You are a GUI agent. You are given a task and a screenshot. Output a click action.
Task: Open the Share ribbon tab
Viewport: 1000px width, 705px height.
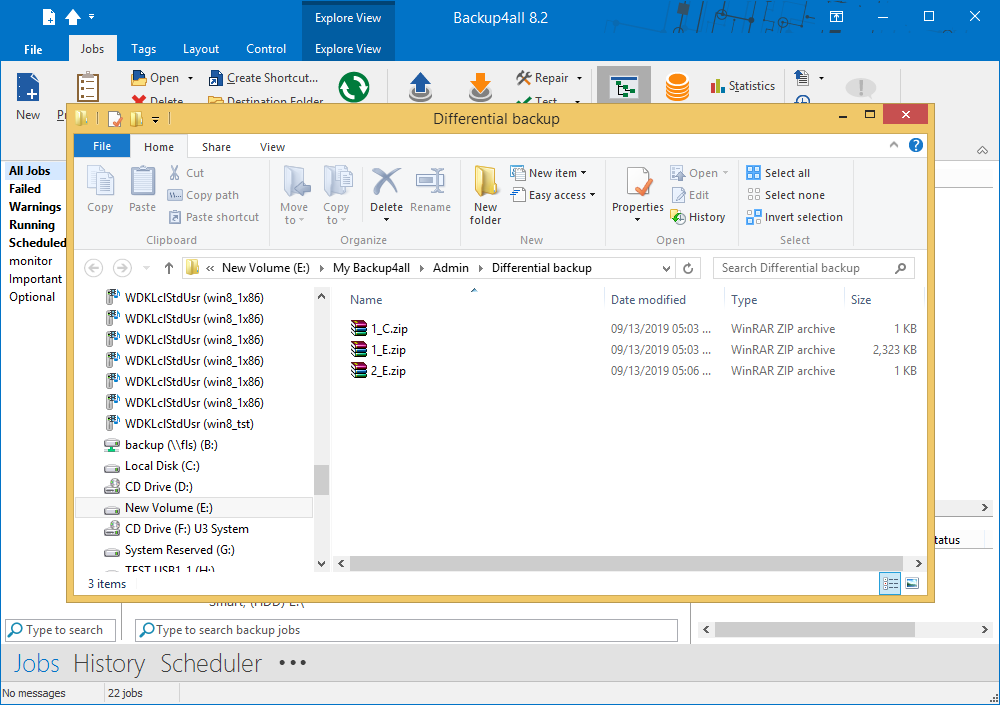point(216,147)
